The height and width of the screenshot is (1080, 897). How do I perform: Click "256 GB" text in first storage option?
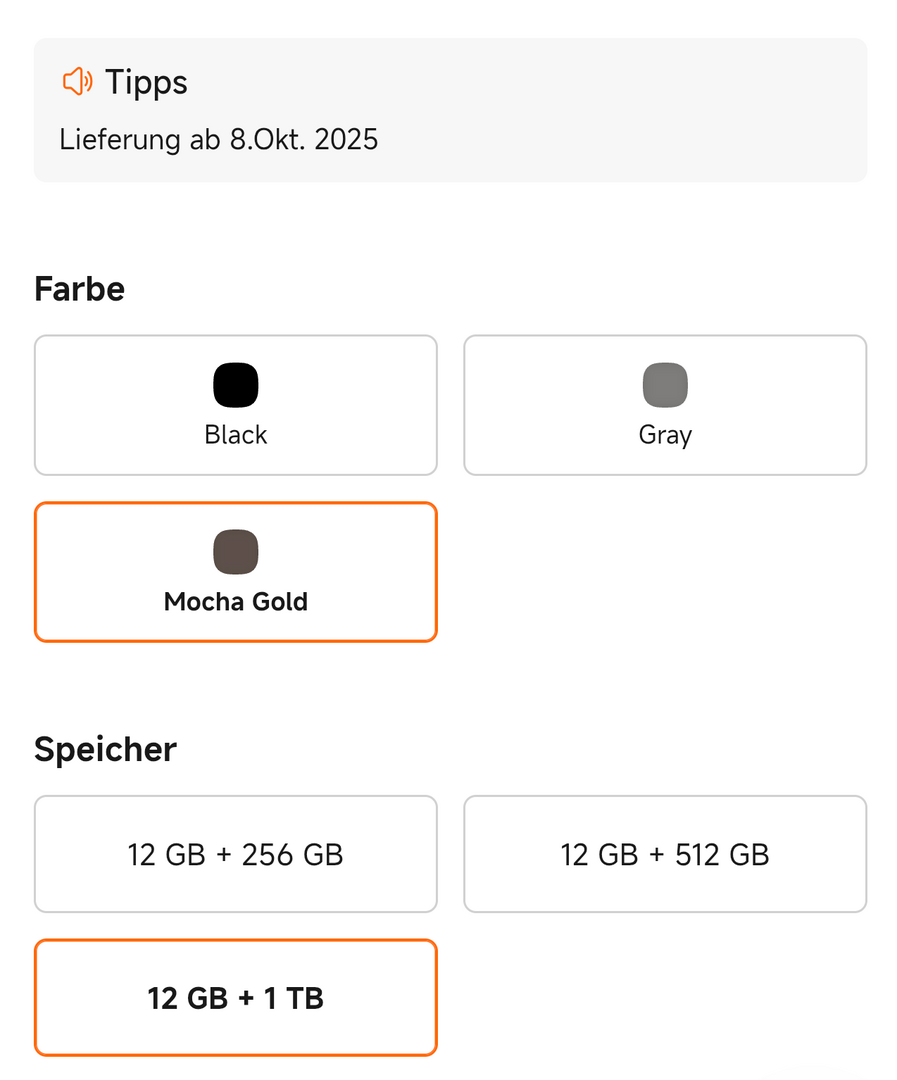pos(294,855)
